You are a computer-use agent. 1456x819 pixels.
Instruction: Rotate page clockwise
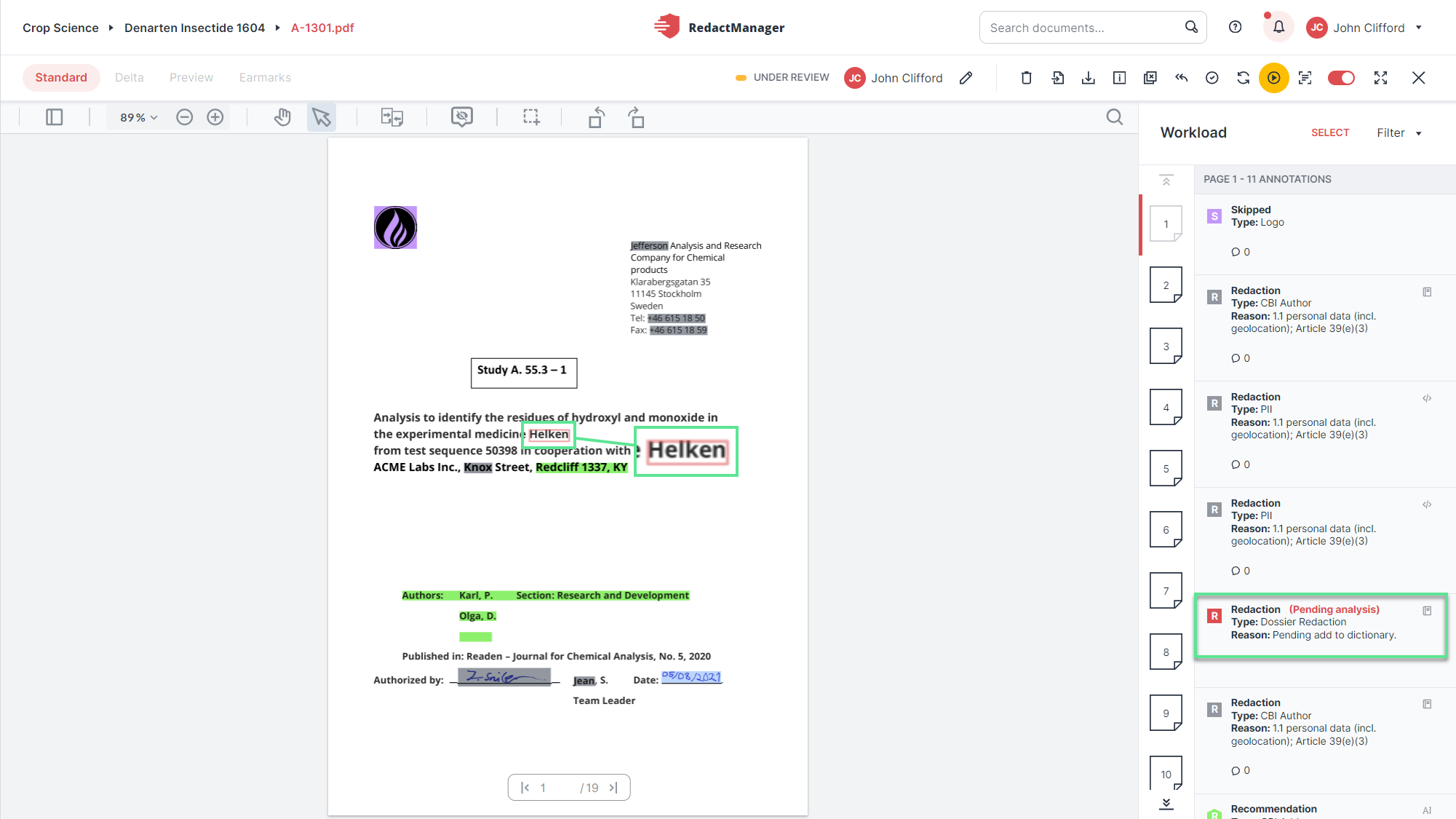[x=637, y=117]
